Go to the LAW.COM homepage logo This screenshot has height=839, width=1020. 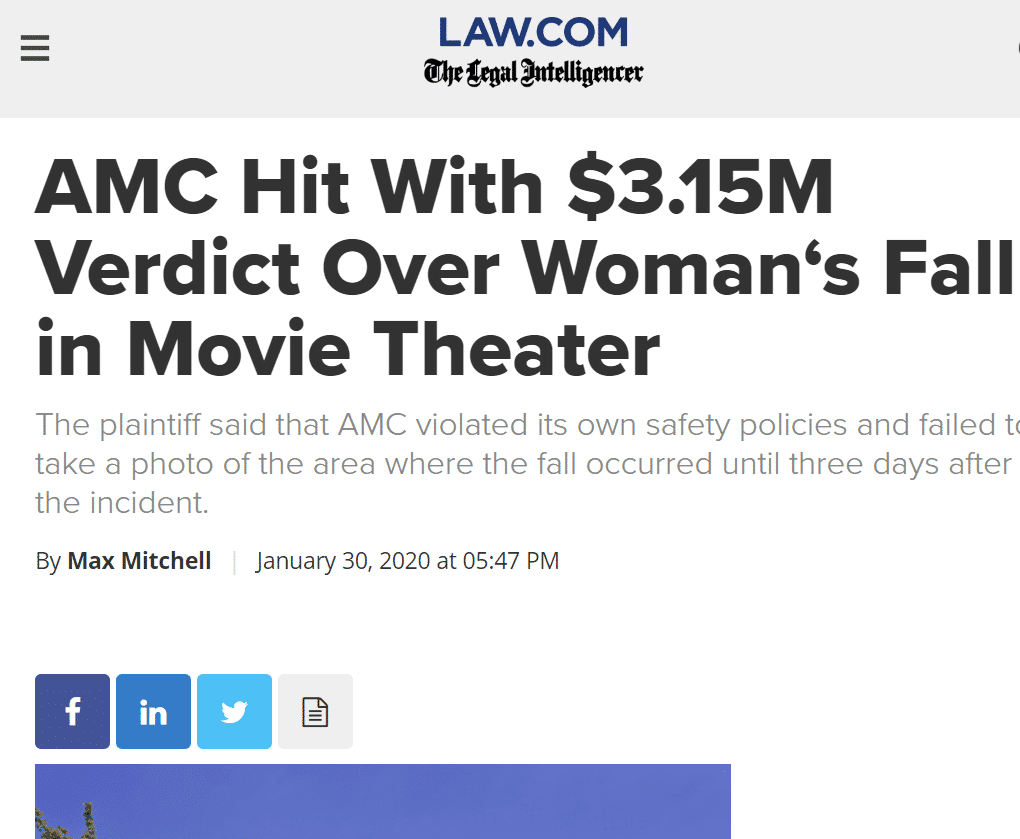533,32
